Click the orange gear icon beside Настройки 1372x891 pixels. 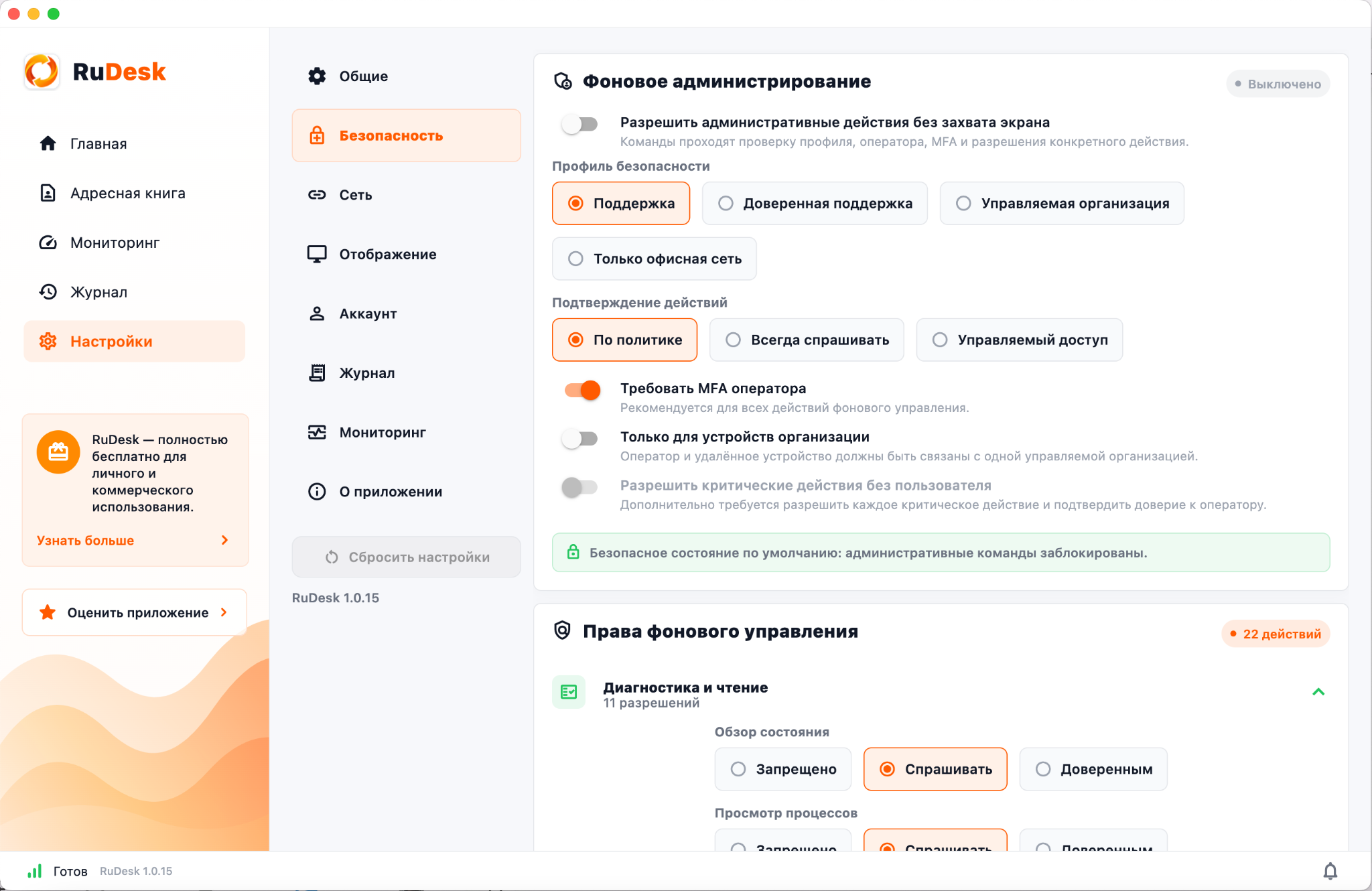click(x=48, y=342)
